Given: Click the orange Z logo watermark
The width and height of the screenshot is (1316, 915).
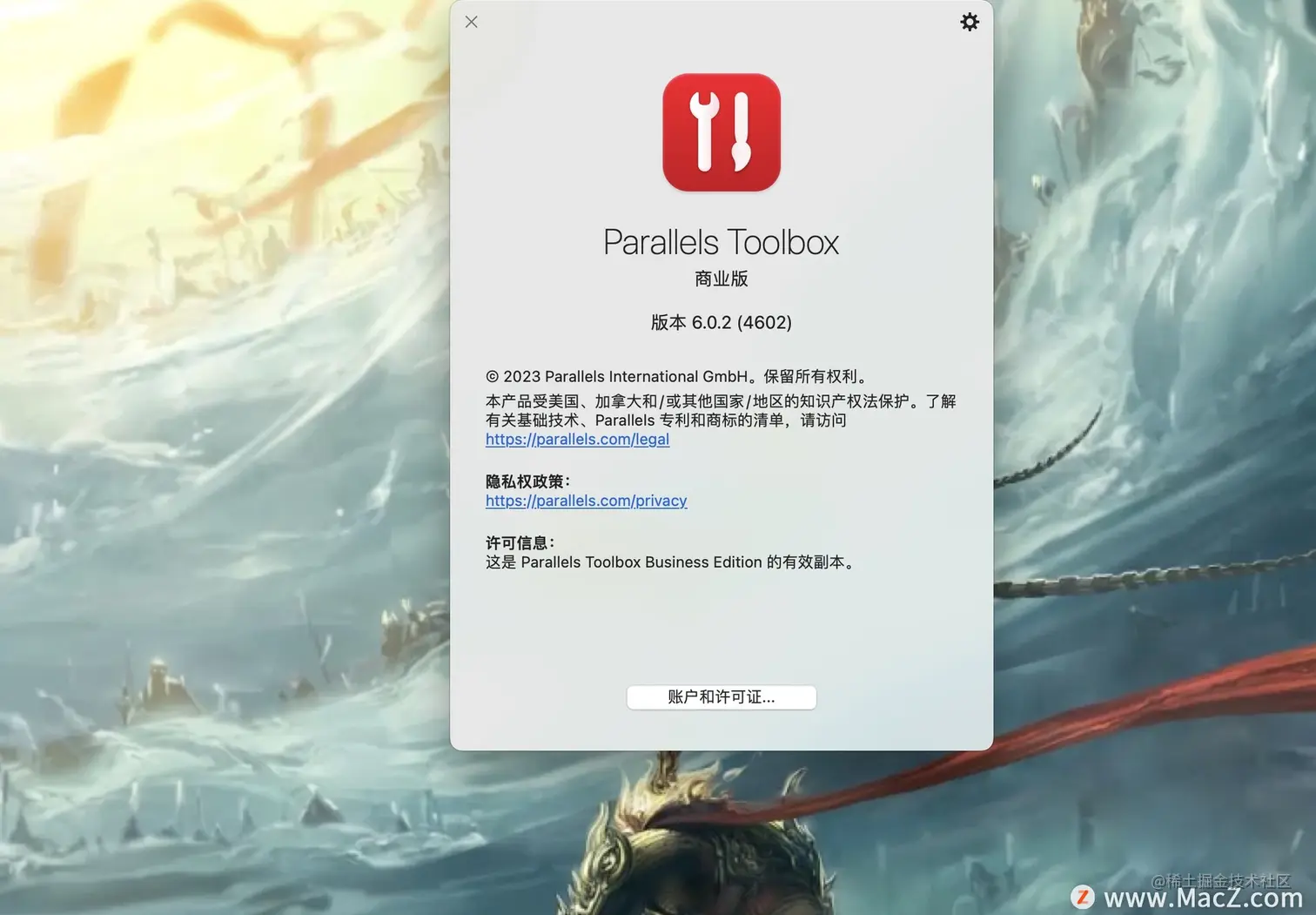Looking at the screenshot, I should (1082, 895).
